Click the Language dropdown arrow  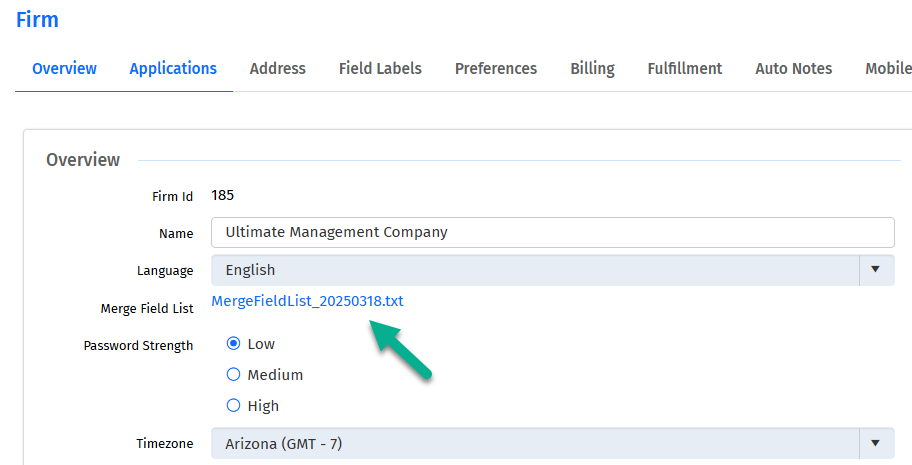click(x=875, y=270)
